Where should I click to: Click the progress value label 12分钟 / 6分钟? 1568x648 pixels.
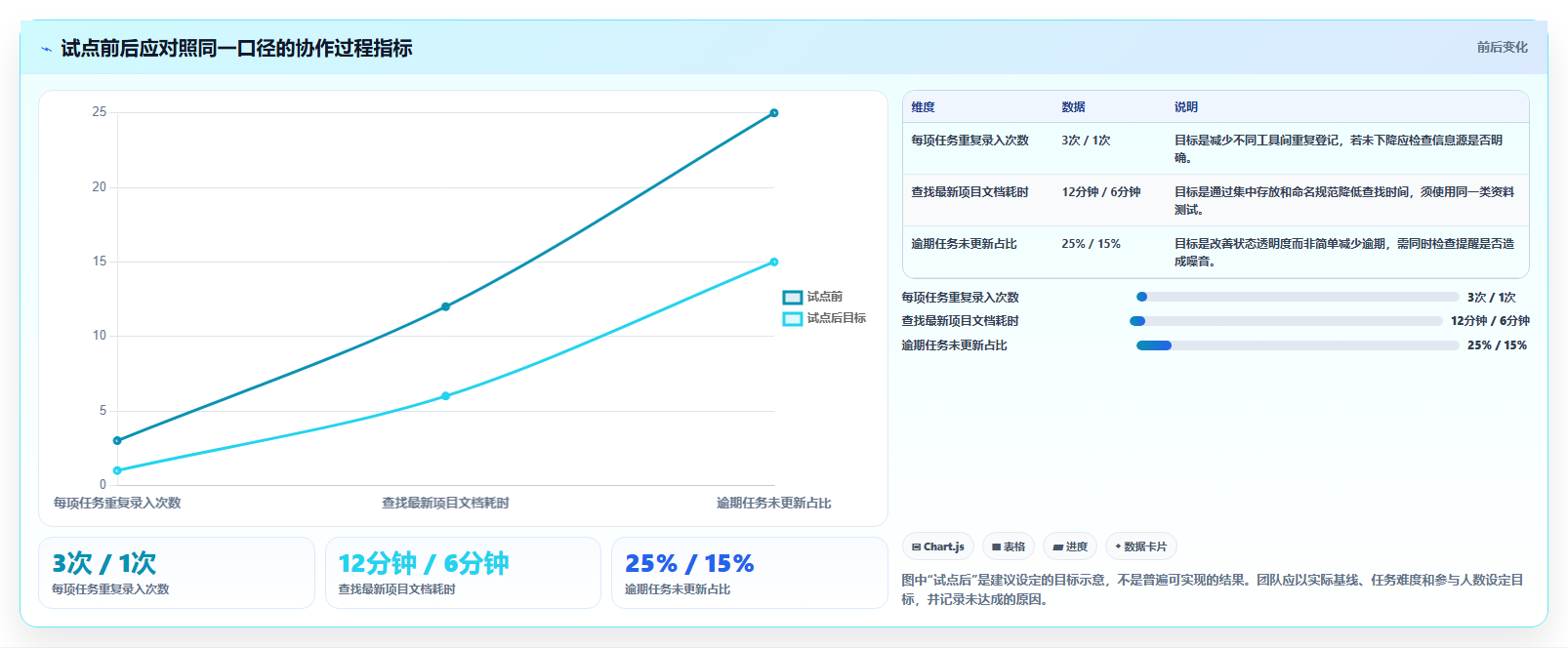tap(1490, 321)
